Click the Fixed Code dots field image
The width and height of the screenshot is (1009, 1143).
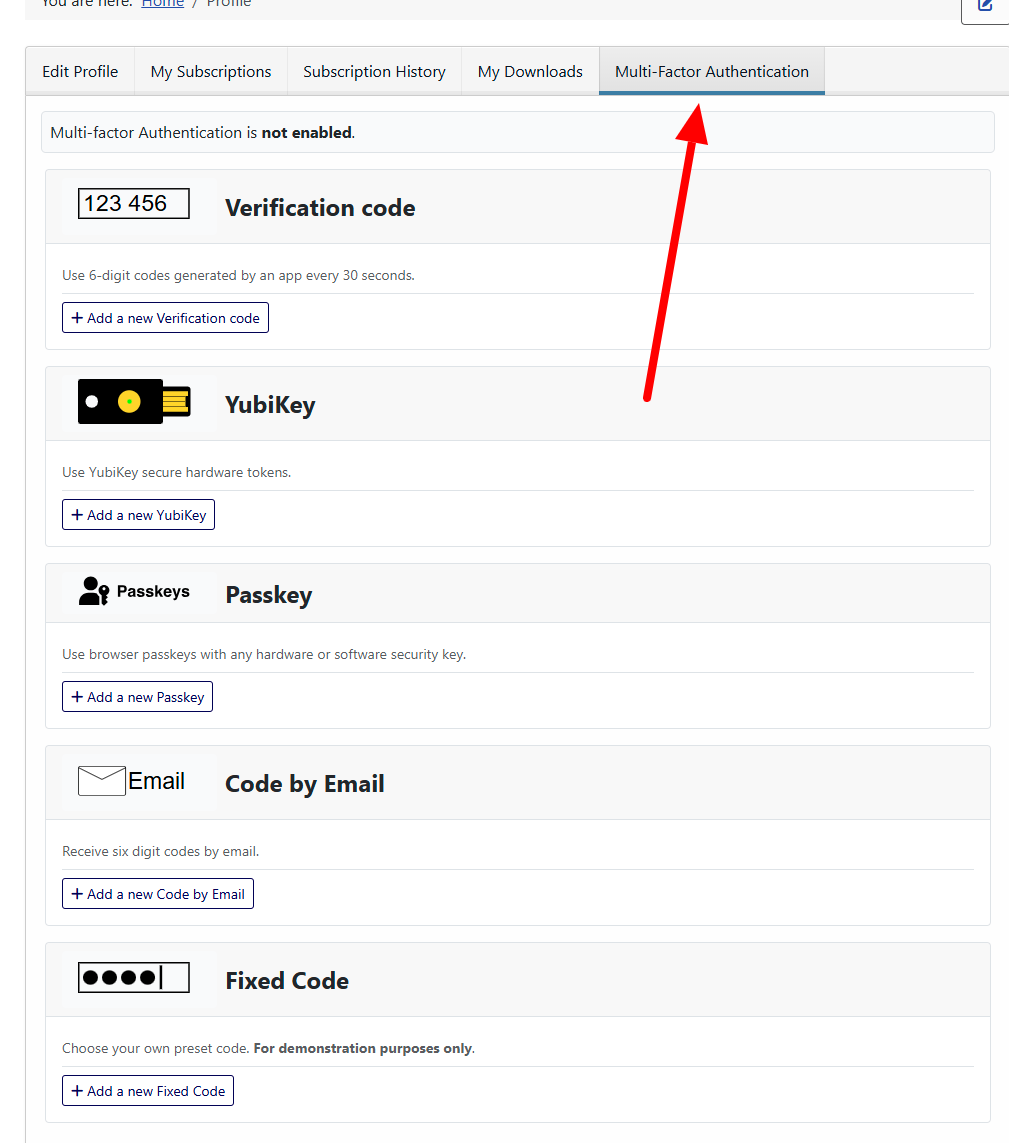pyautogui.click(x=133, y=978)
